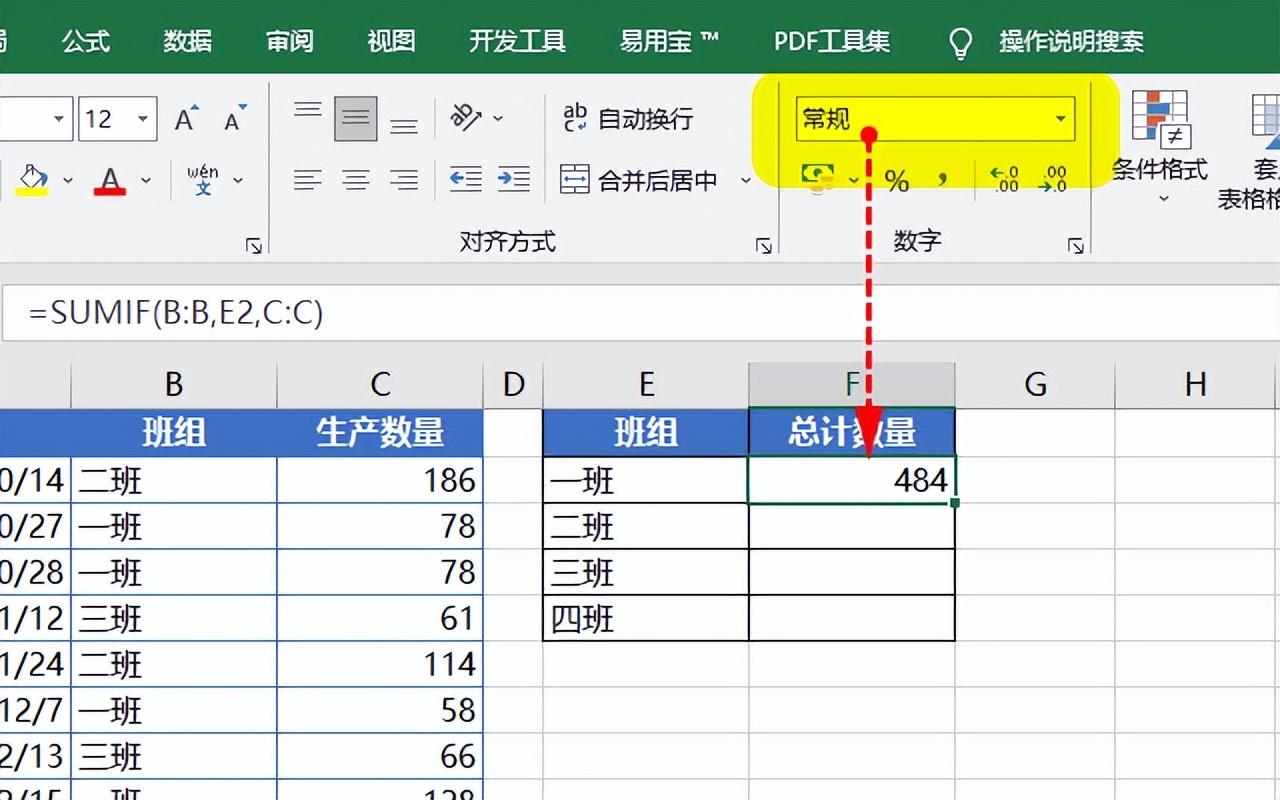This screenshot has height=800, width=1280.
Task: Toggle right text alignment
Action: pos(404,180)
